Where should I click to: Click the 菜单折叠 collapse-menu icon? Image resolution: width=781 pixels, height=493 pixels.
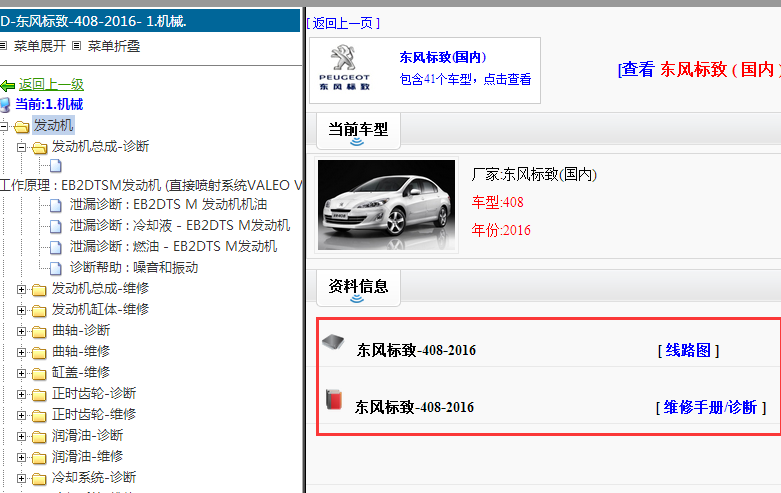76,46
